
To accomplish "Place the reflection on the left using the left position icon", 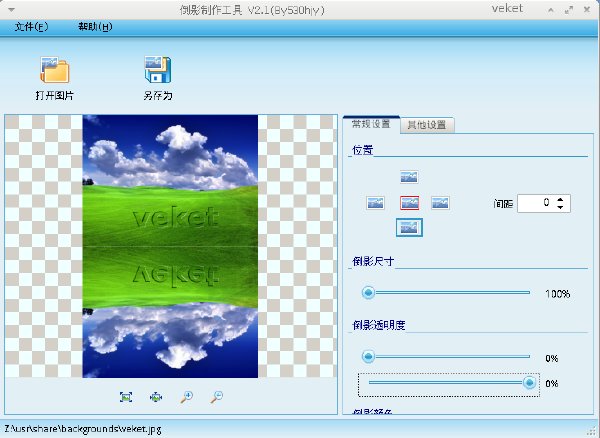I will click(x=375, y=203).
